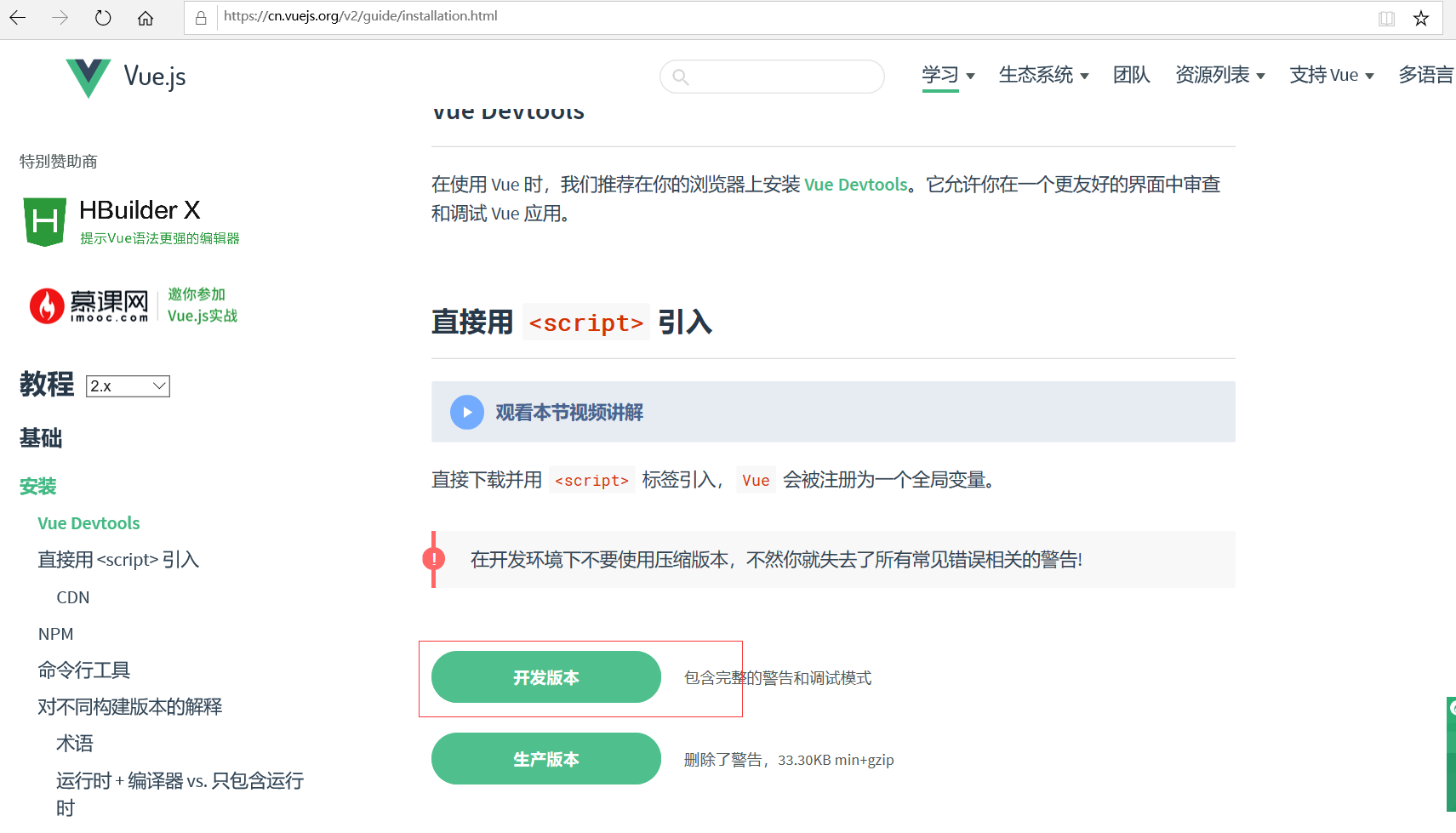This screenshot has height=833, width=1456.
Task: Open 运行时 + 编译器 vs. 只包含运行时 entry
Action: coord(180,794)
